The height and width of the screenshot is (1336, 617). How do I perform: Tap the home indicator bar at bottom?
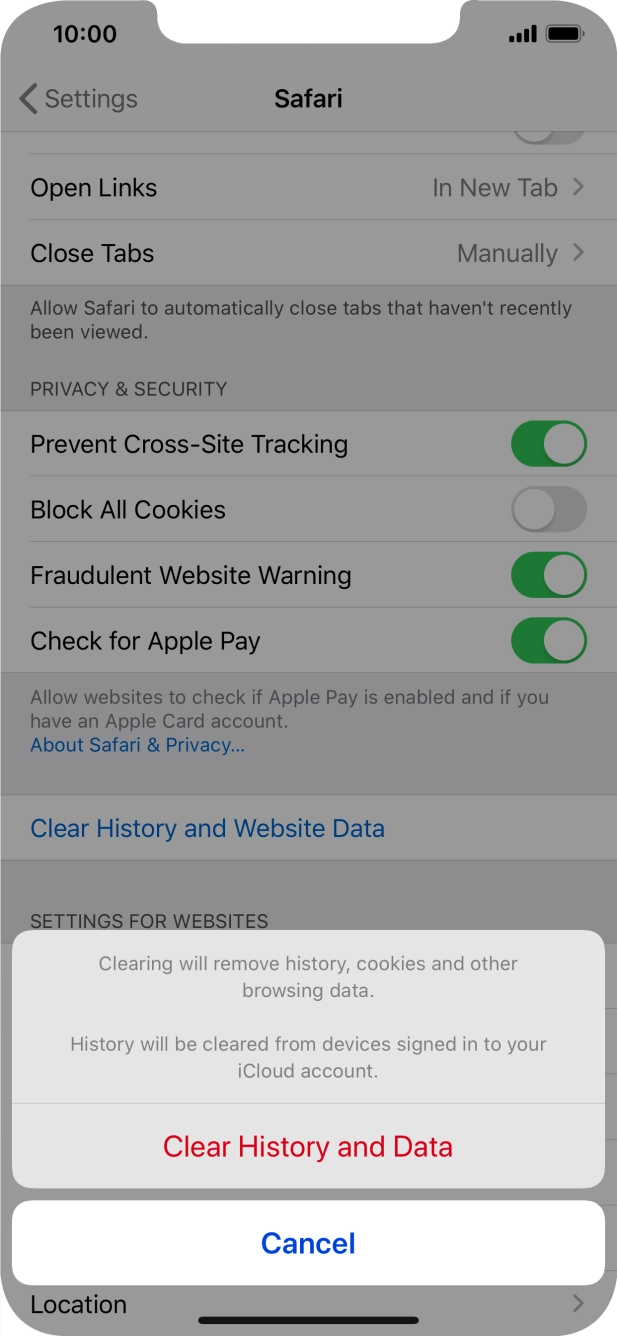coord(308,1320)
